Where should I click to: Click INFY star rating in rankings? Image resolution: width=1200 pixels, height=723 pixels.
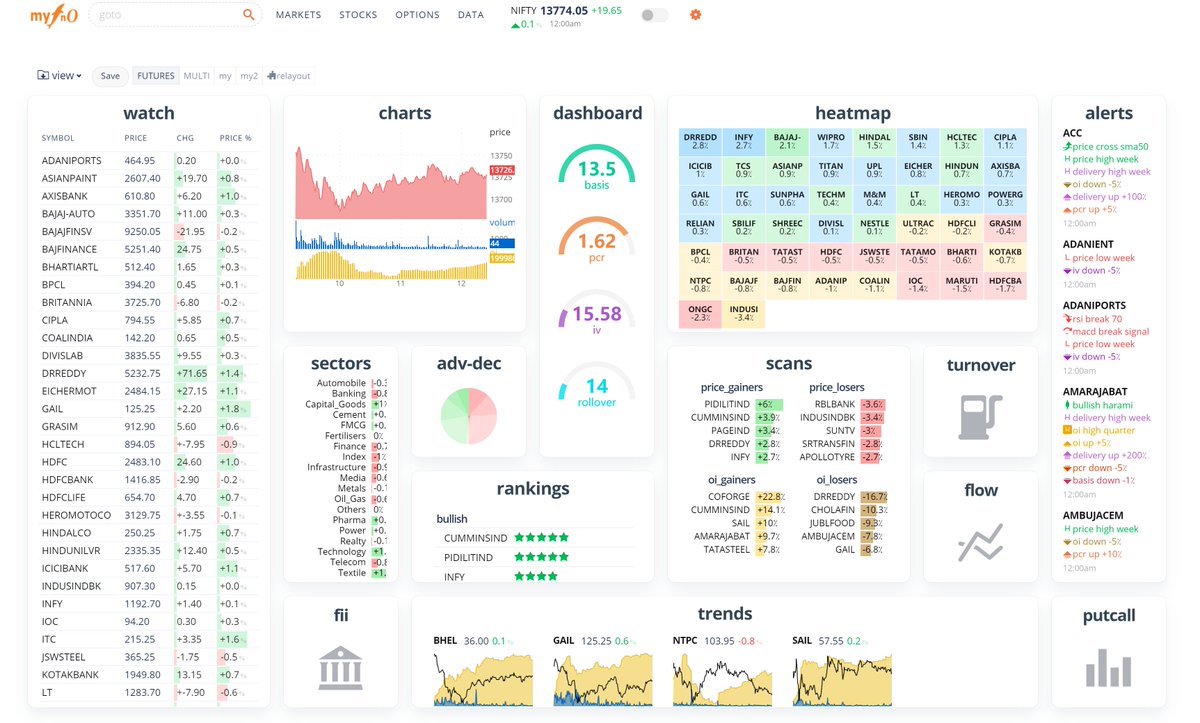(536, 576)
